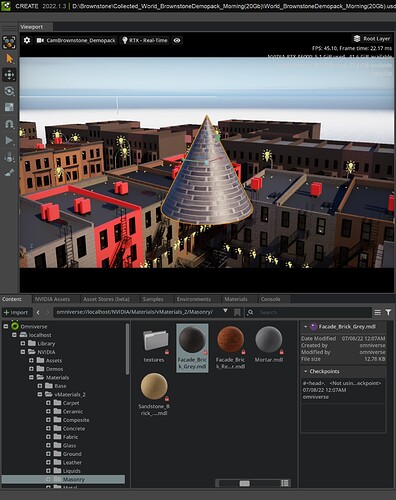Collapse the Materials tree folder

click(x=31, y=377)
